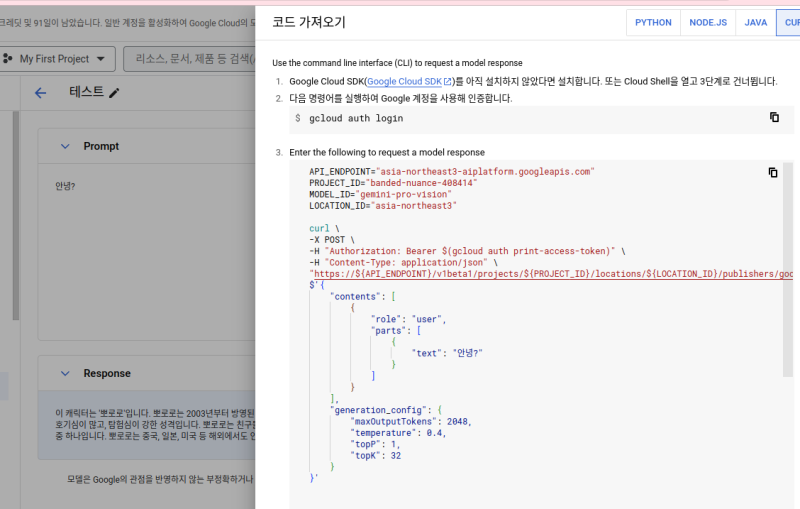This screenshot has height=509, width=800.
Task: Copy the curl request code block
Action: click(773, 172)
